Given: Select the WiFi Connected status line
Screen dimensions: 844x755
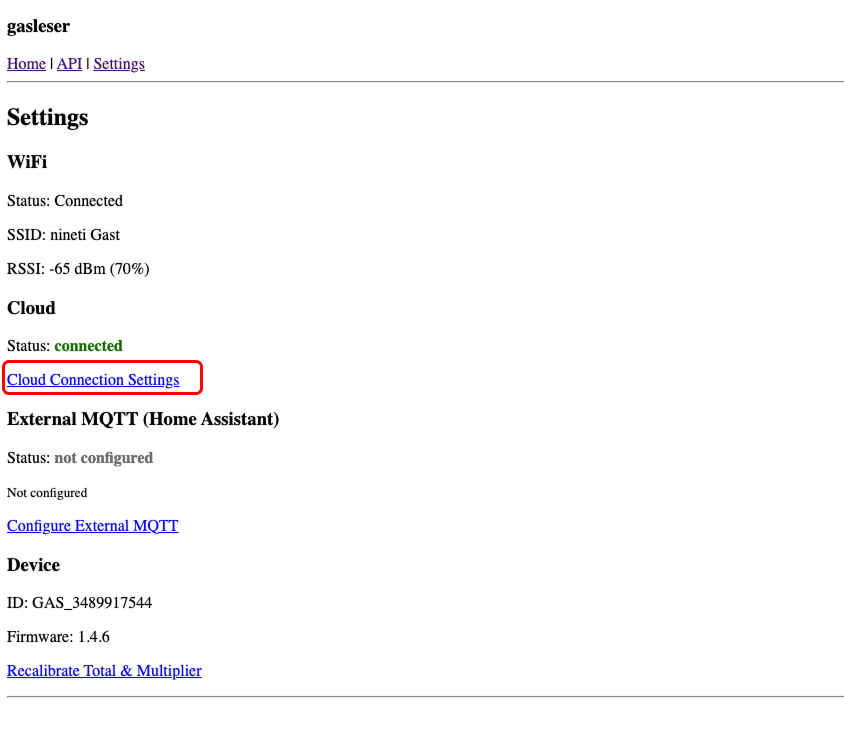Looking at the screenshot, I should [x=64, y=200].
